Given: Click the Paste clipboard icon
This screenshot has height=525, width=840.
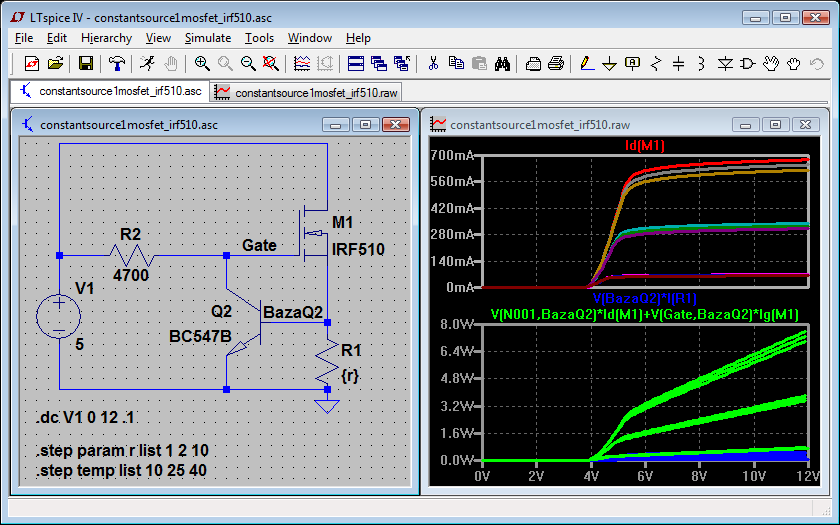Looking at the screenshot, I should click(x=479, y=64).
